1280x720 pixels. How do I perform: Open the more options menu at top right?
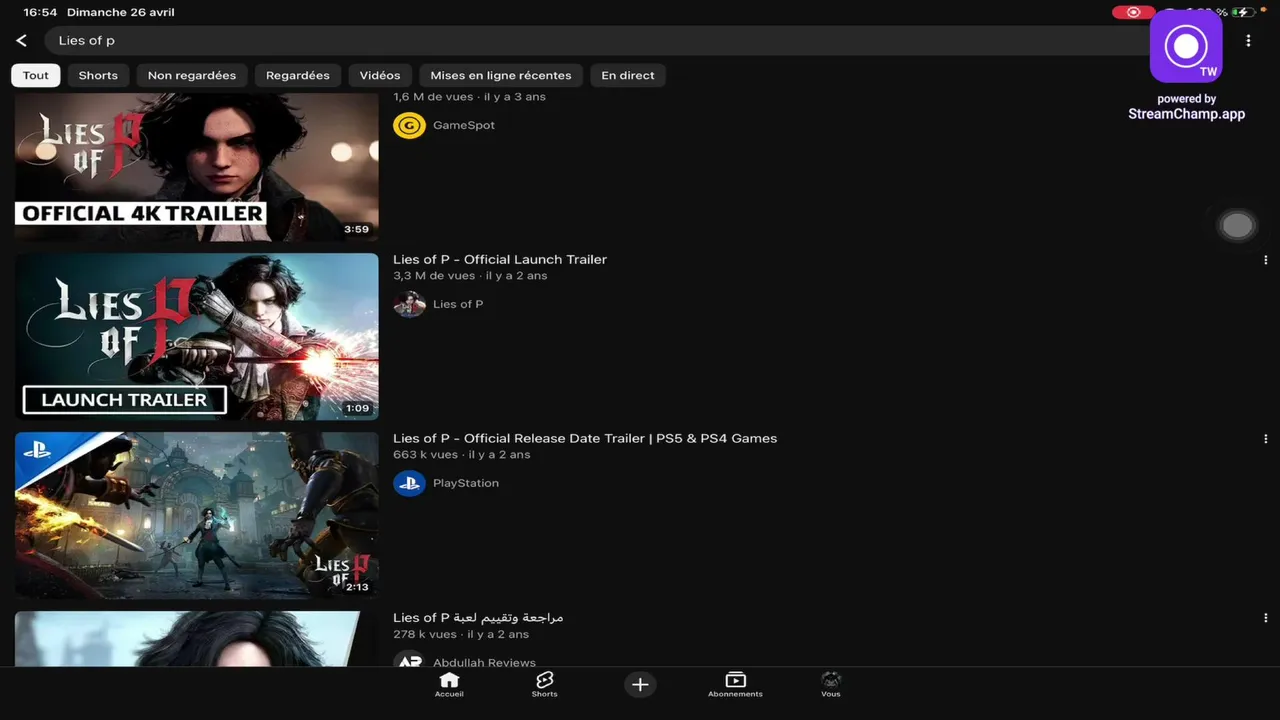tap(1248, 41)
